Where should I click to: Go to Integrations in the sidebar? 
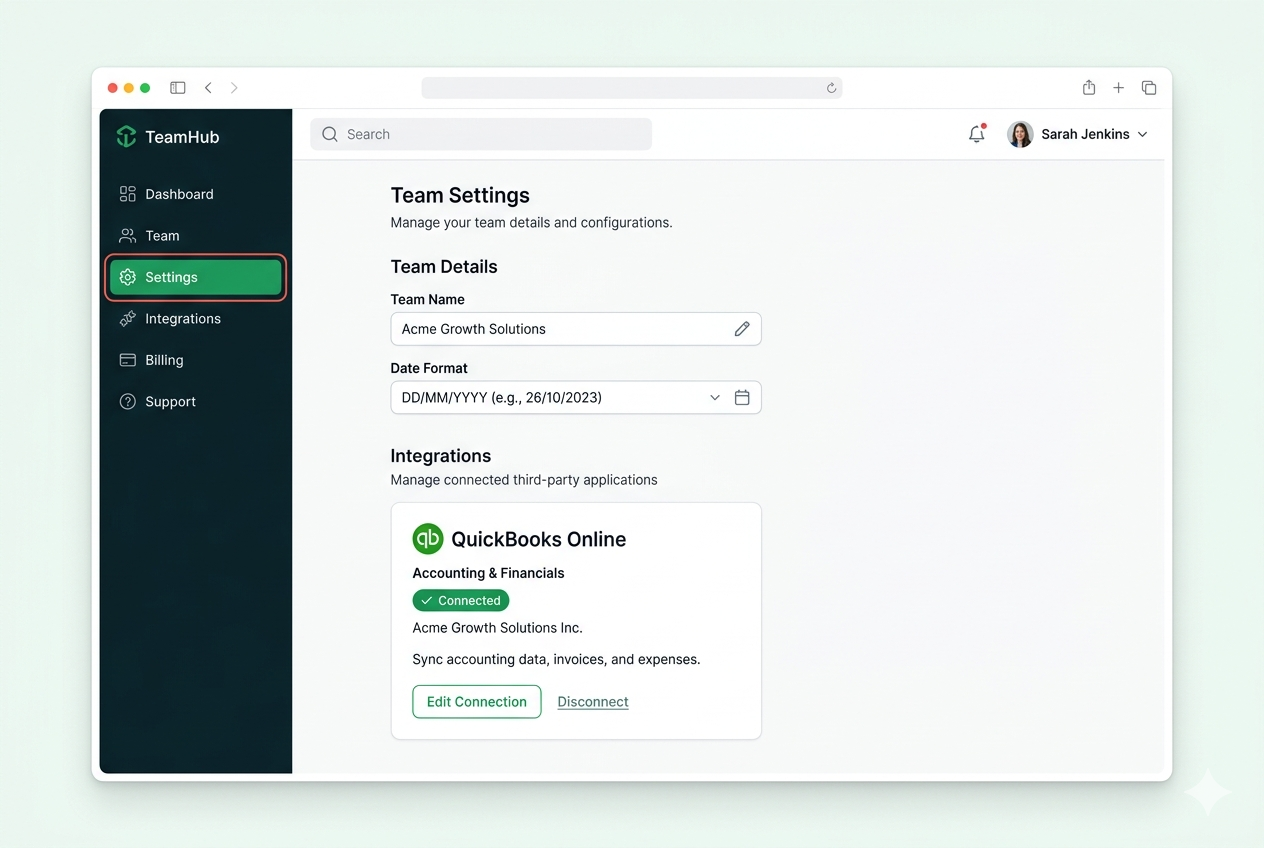coord(196,319)
